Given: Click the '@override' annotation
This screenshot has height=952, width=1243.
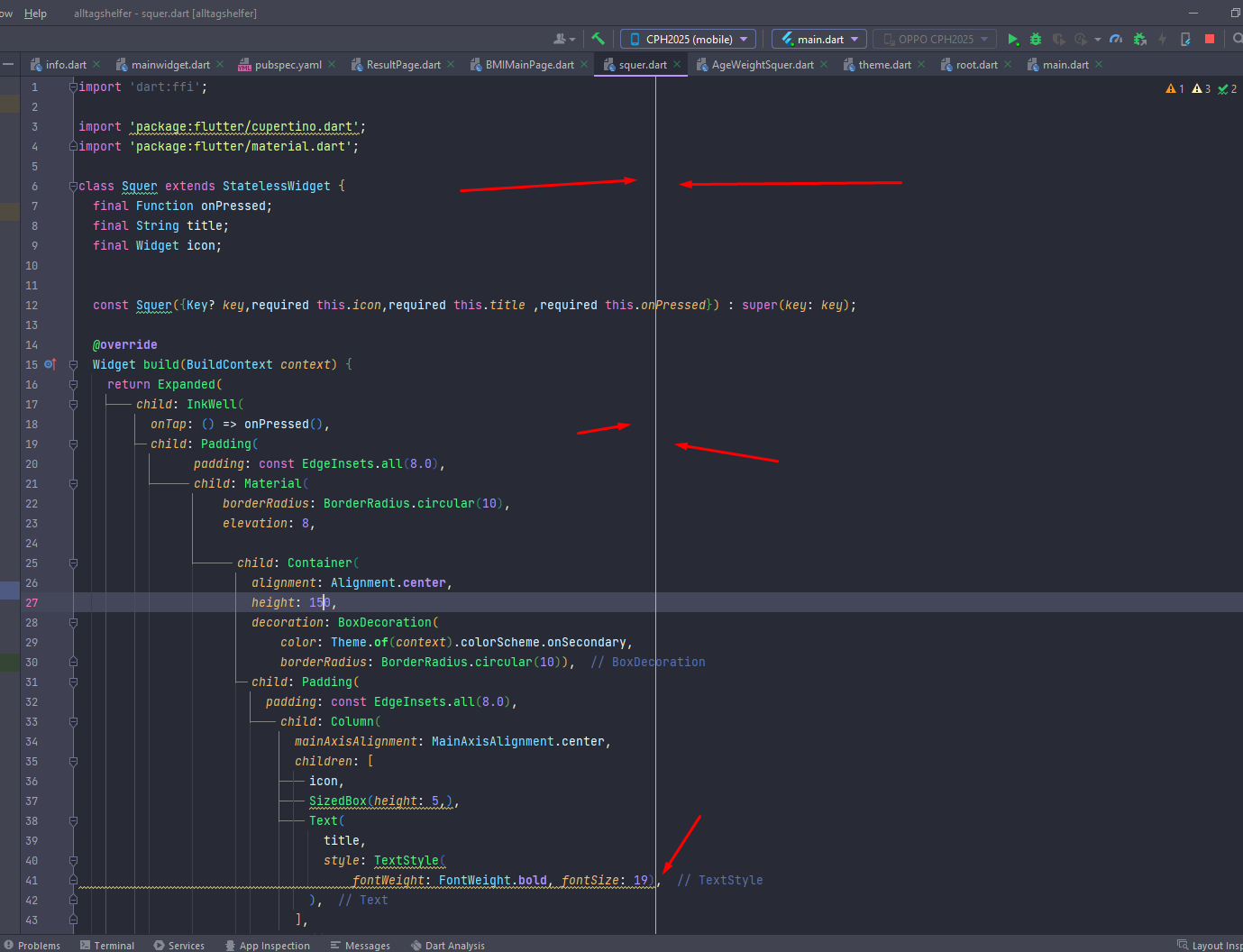Looking at the screenshot, I should (x=125, y=344).
